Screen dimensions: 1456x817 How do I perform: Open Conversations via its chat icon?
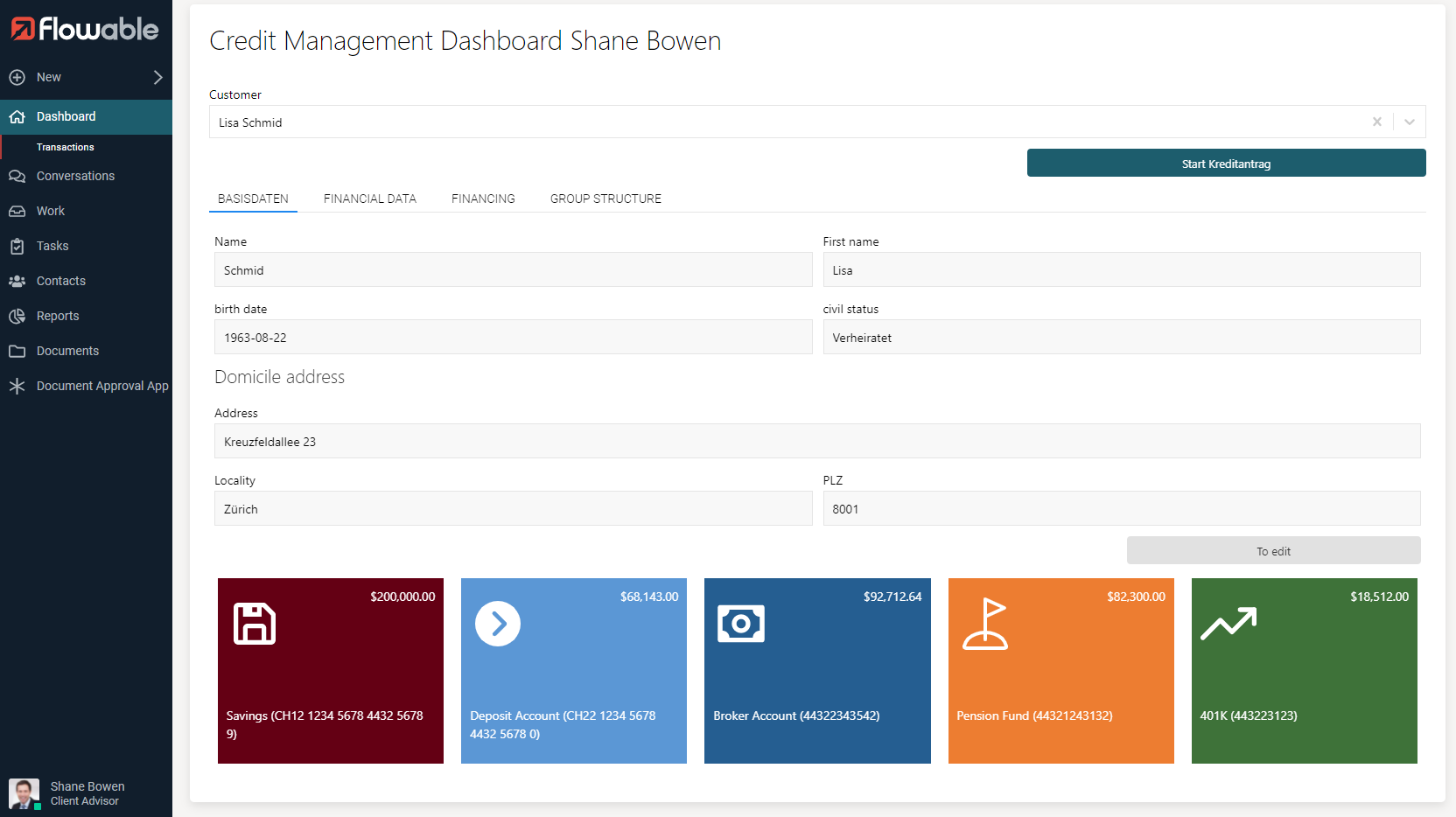coord(17,176)
